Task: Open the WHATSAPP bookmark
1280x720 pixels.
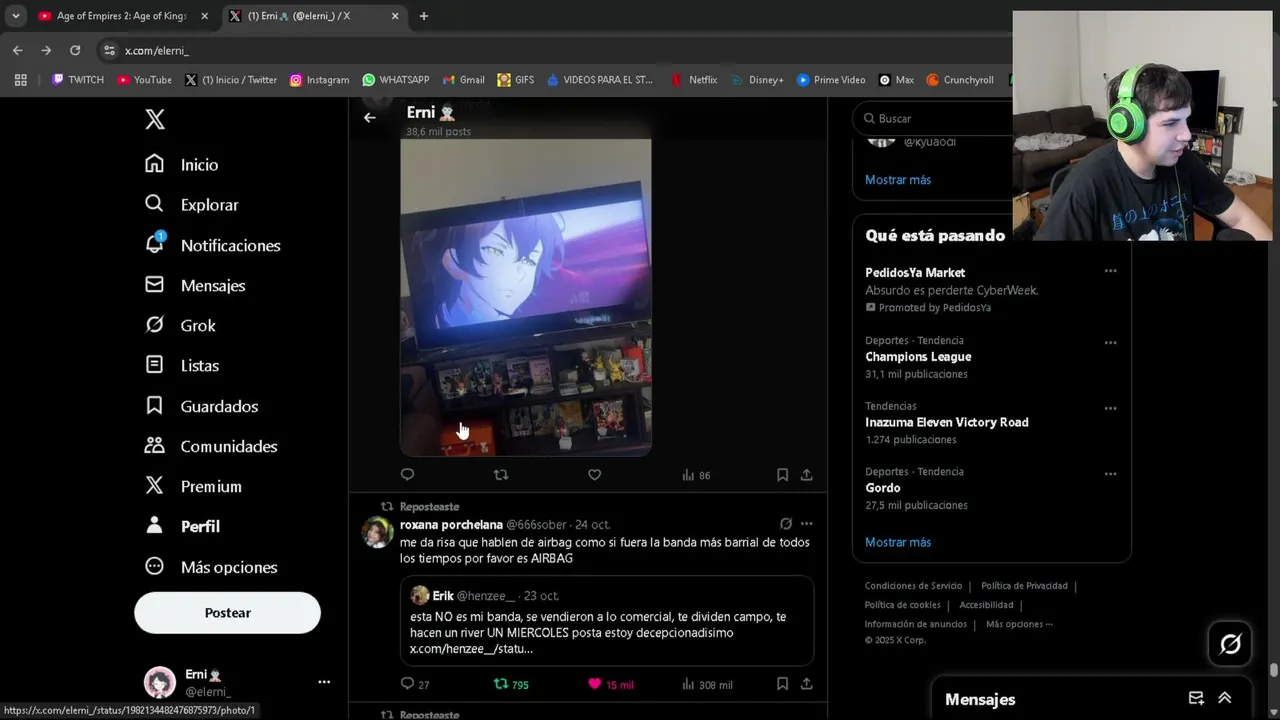Action: pyautogui.click(x=396, y=80)
